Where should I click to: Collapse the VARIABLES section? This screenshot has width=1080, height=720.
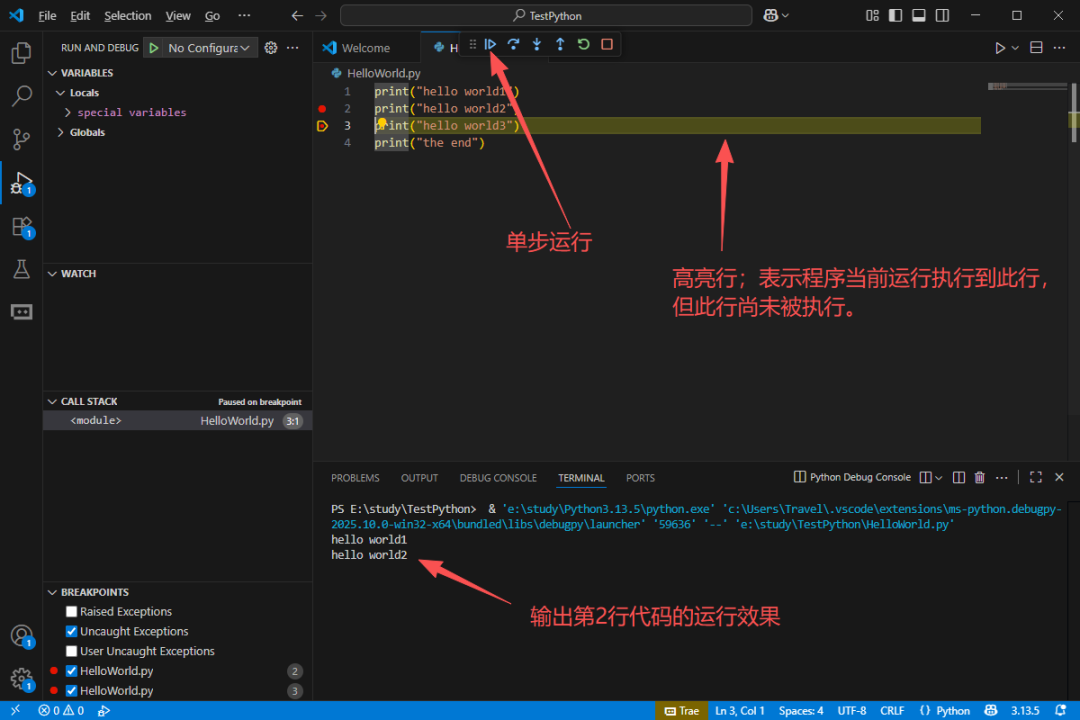coord(52,72)
